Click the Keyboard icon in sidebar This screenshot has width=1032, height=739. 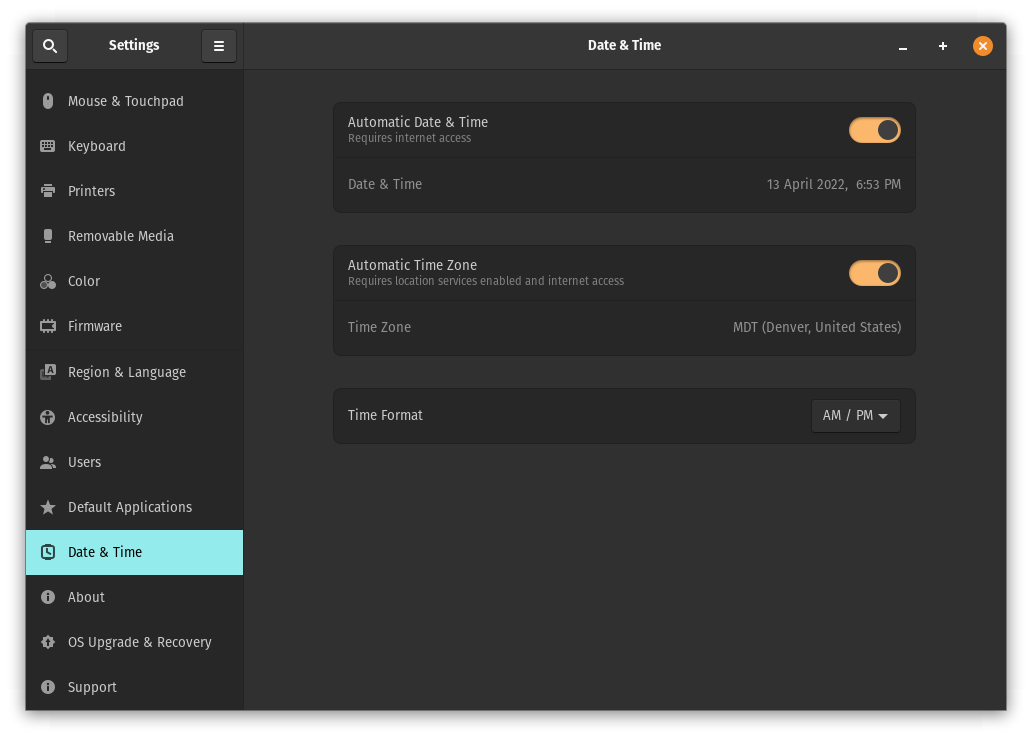pyautogui.click(x=48, y=146)
